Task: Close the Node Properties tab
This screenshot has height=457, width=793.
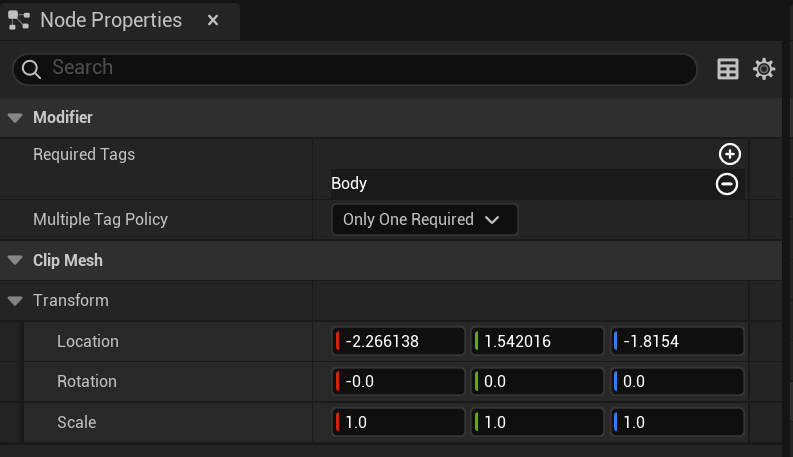Action: tap(213, 20)
